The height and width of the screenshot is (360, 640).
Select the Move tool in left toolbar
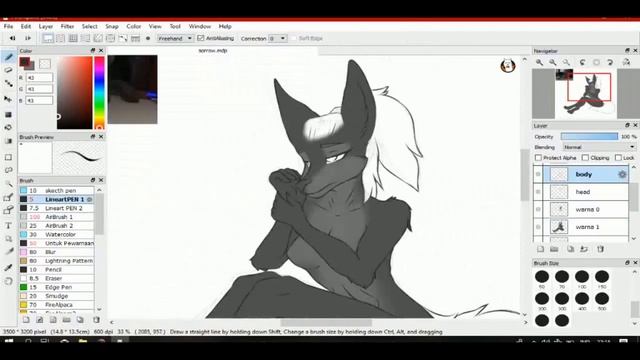(9, 99)
